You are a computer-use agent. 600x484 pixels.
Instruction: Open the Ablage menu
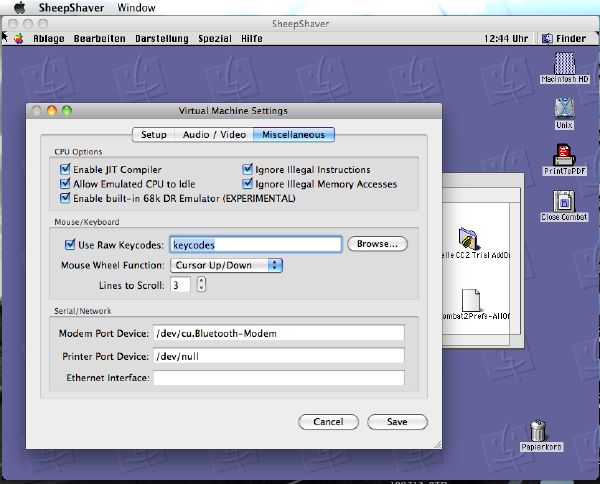(49, 39)
